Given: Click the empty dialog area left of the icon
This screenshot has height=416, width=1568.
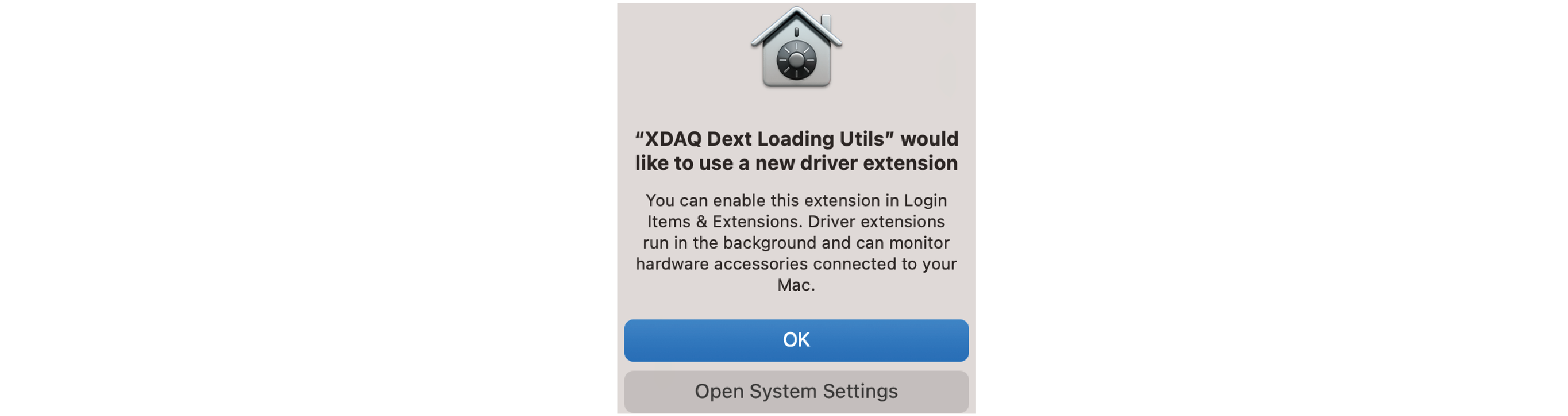Looking at the screenshot, I should point(684,51).
